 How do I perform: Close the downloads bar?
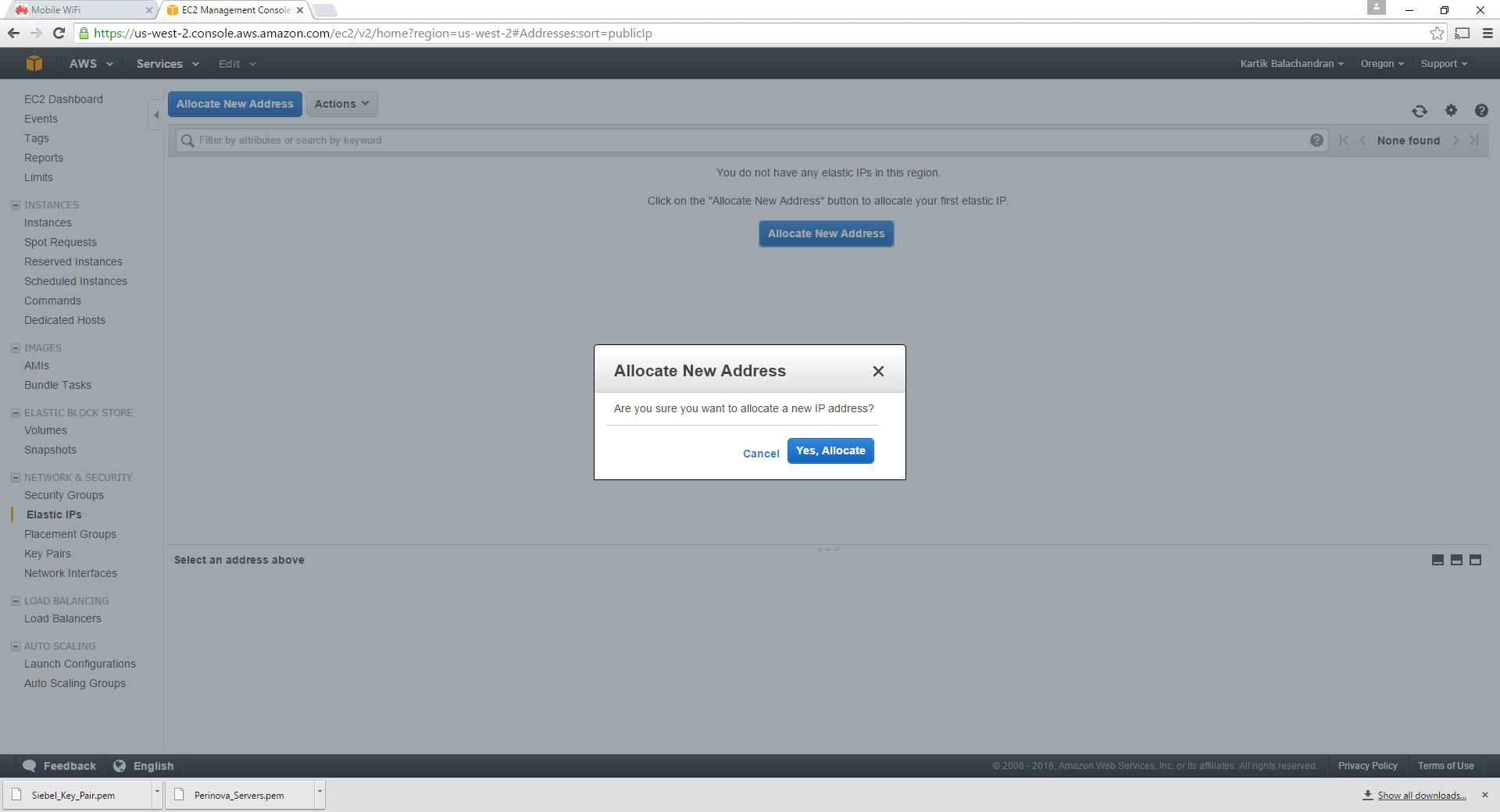pyautogui.click(x=1485, y=795)
